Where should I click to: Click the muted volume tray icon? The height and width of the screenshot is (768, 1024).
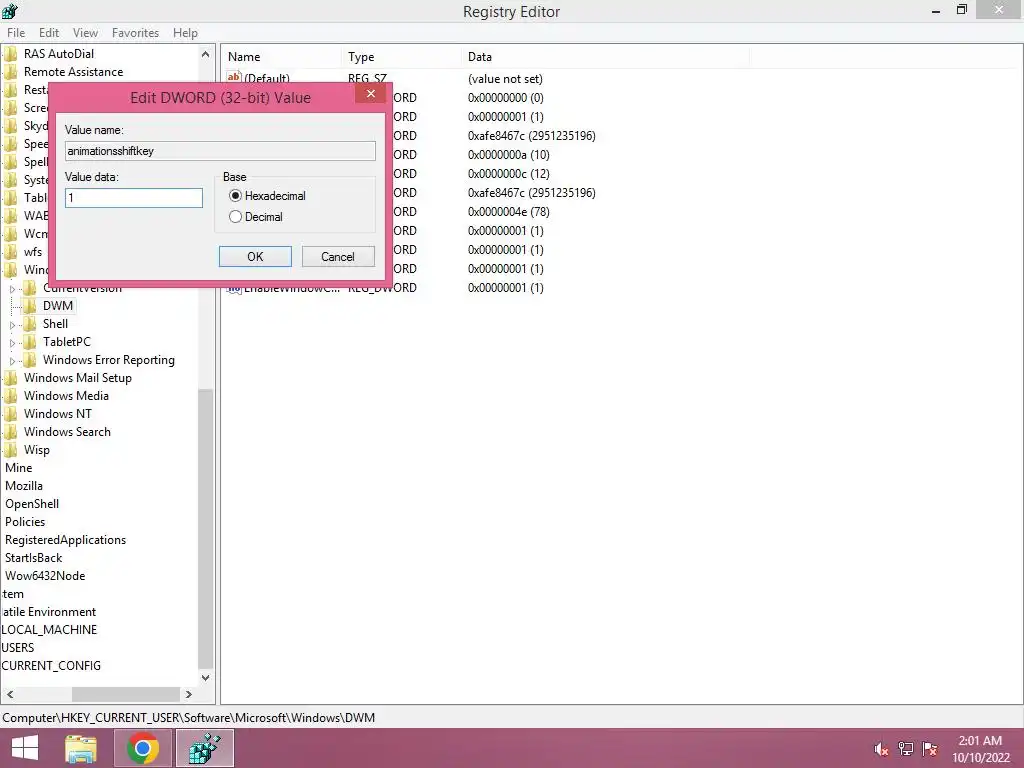pos(881,749)
